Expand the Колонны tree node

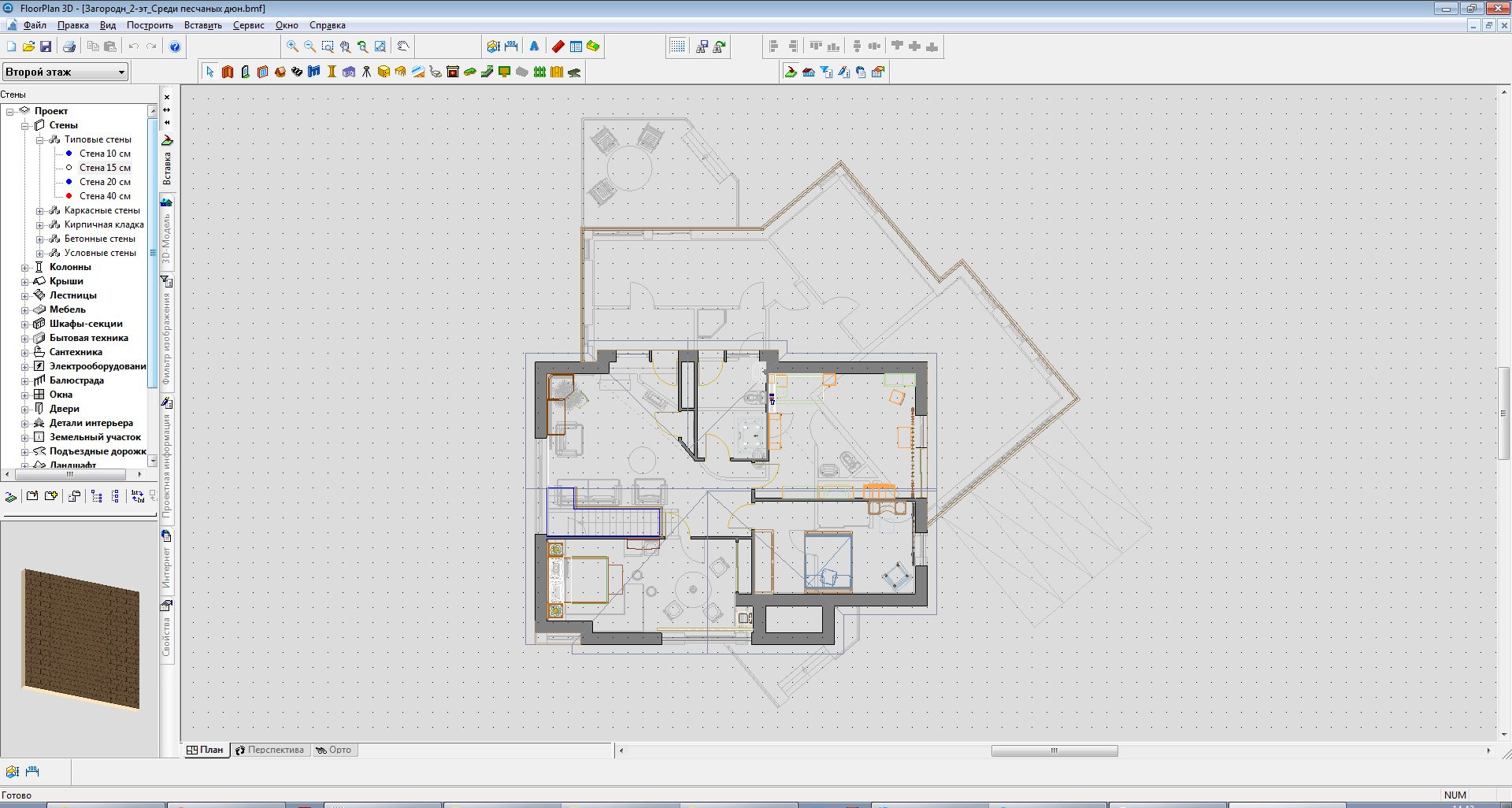pos(24,267)
